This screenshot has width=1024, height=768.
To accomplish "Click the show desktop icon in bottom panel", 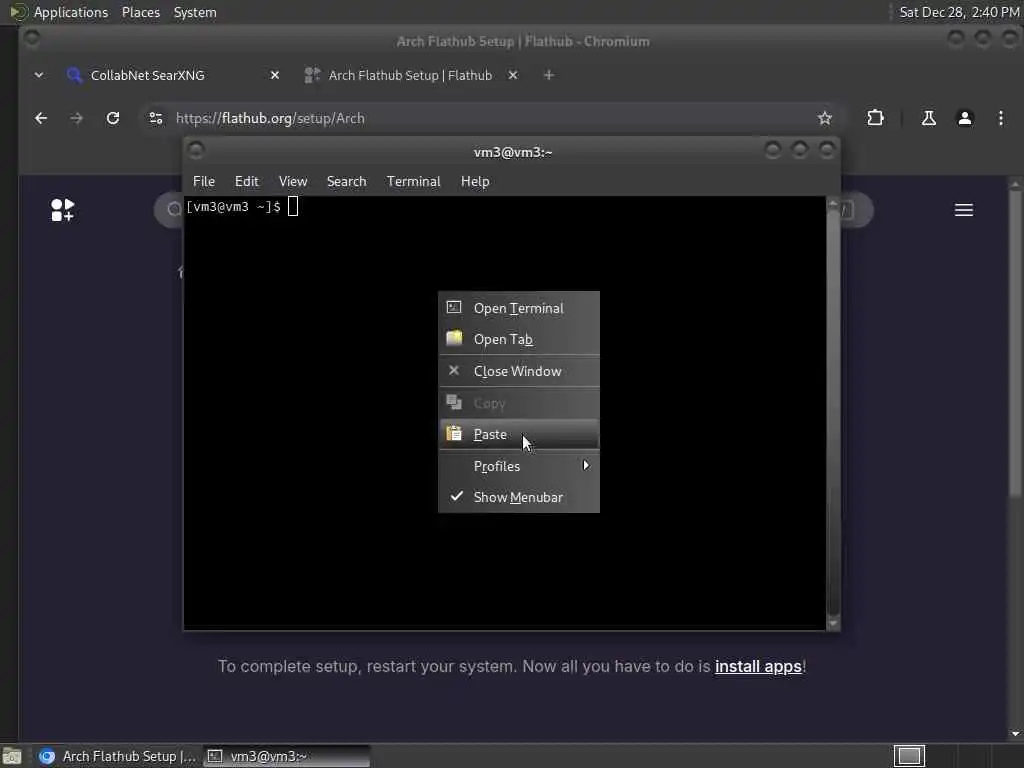I will [x=12, y=756].
